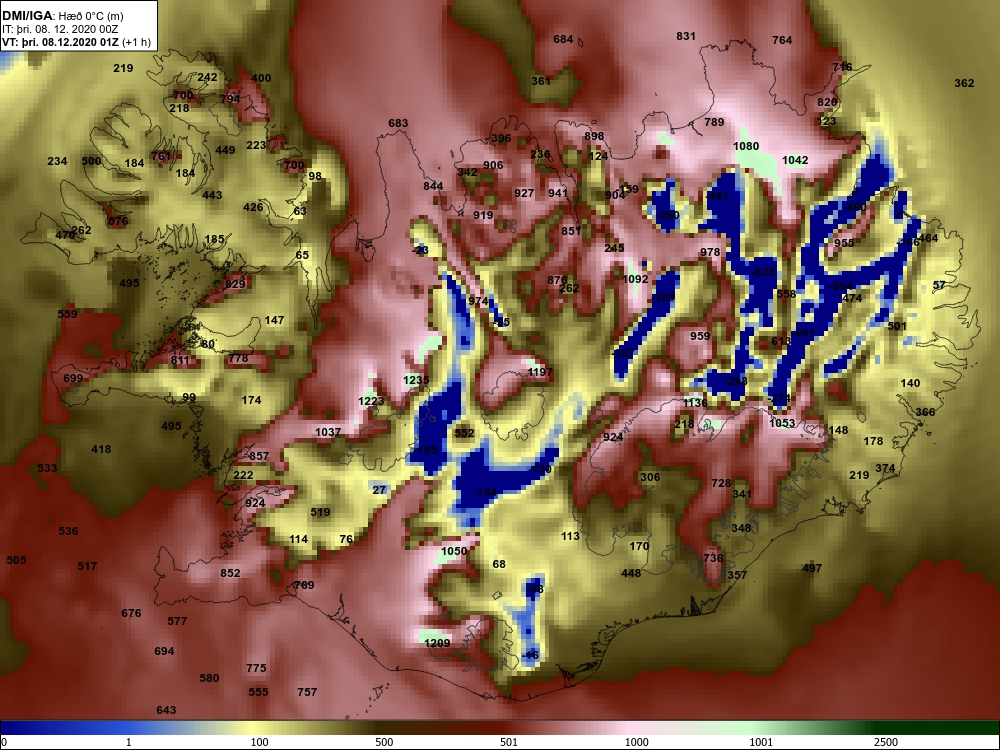Image resolution: width=1000 pixels, height=750 pixels.
Task: Click the map value '764'
Action: coord(782,40)
